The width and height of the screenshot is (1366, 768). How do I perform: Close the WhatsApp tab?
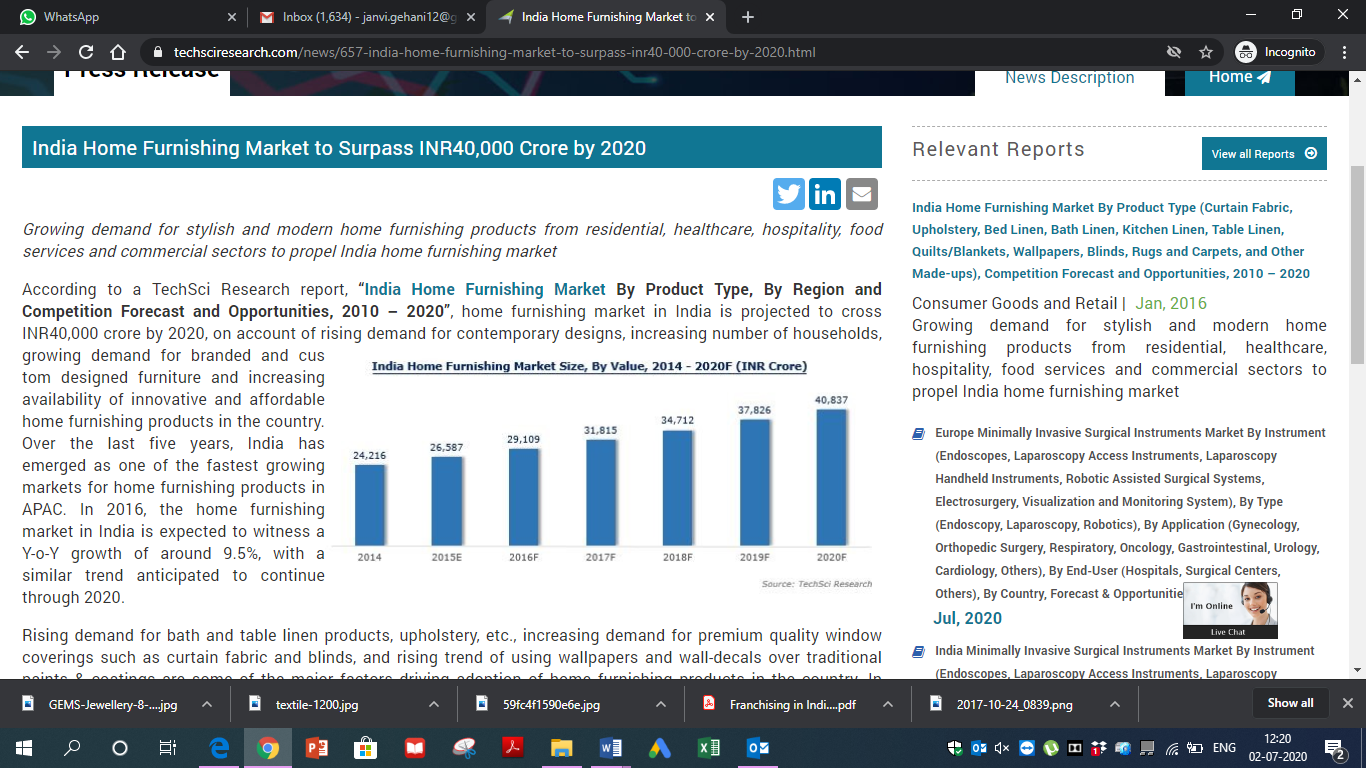point(232,17)
